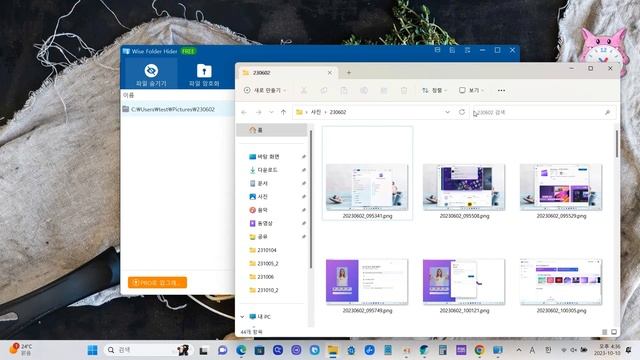This screenshot has width=640, height=360.
Task: Toggle the pin next to 바탕 화면
Action: pyautogui.click(x=304, y=157)
